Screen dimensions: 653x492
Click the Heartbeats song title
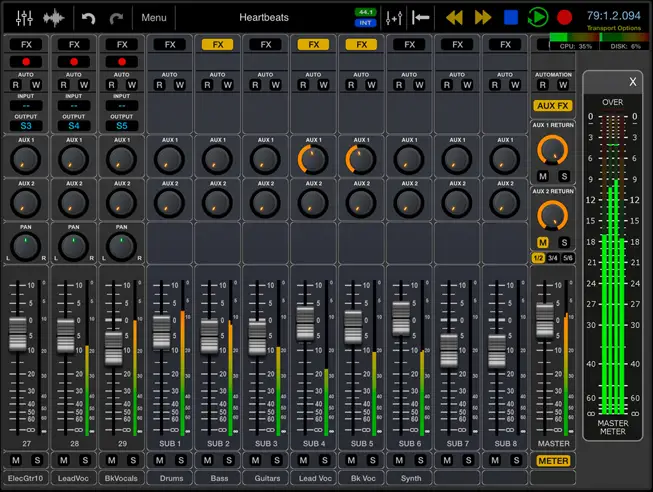[x=264, y=17]
